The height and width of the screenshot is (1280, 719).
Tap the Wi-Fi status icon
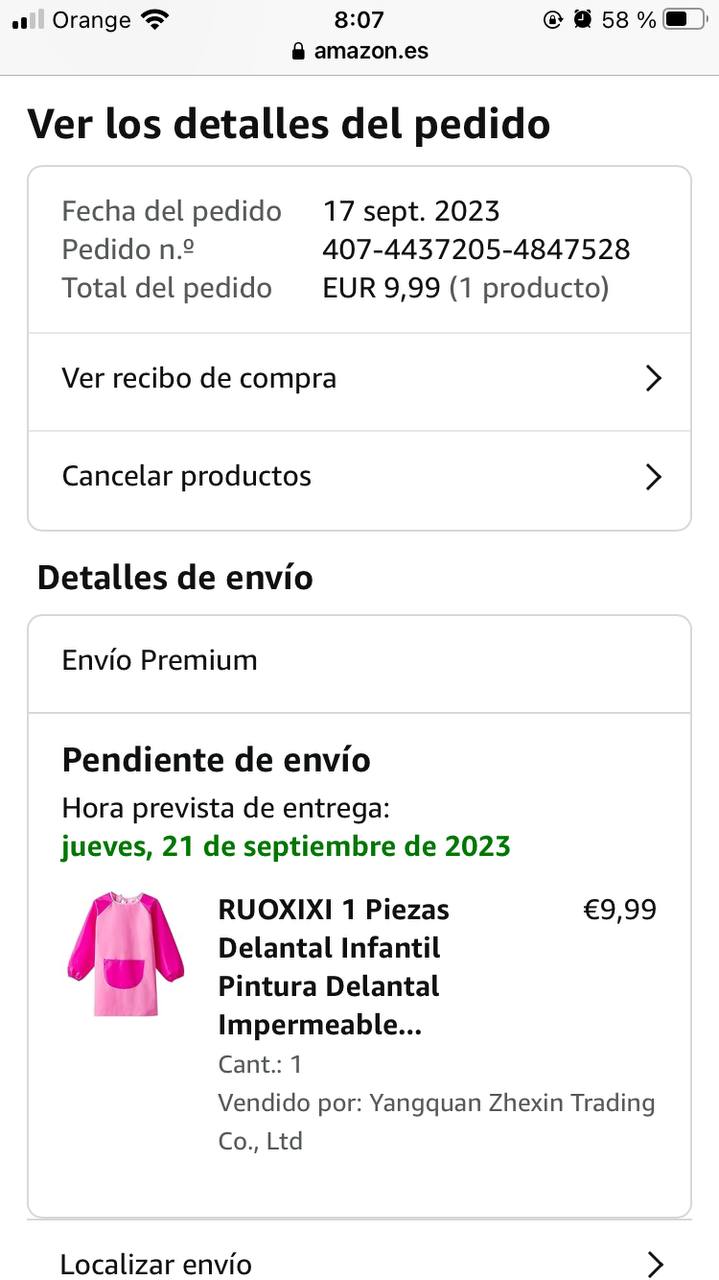point(155,20)
